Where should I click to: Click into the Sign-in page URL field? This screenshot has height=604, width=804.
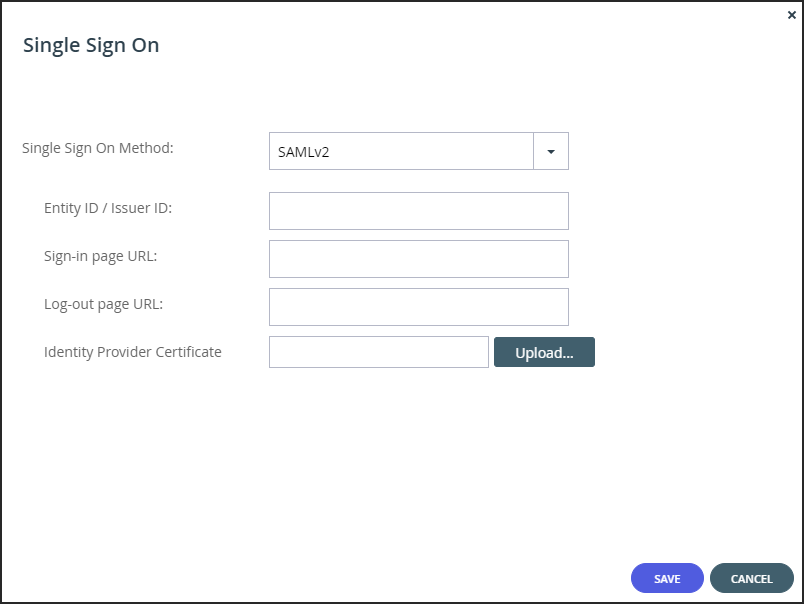pyautogui.click(x=418, y=259)
